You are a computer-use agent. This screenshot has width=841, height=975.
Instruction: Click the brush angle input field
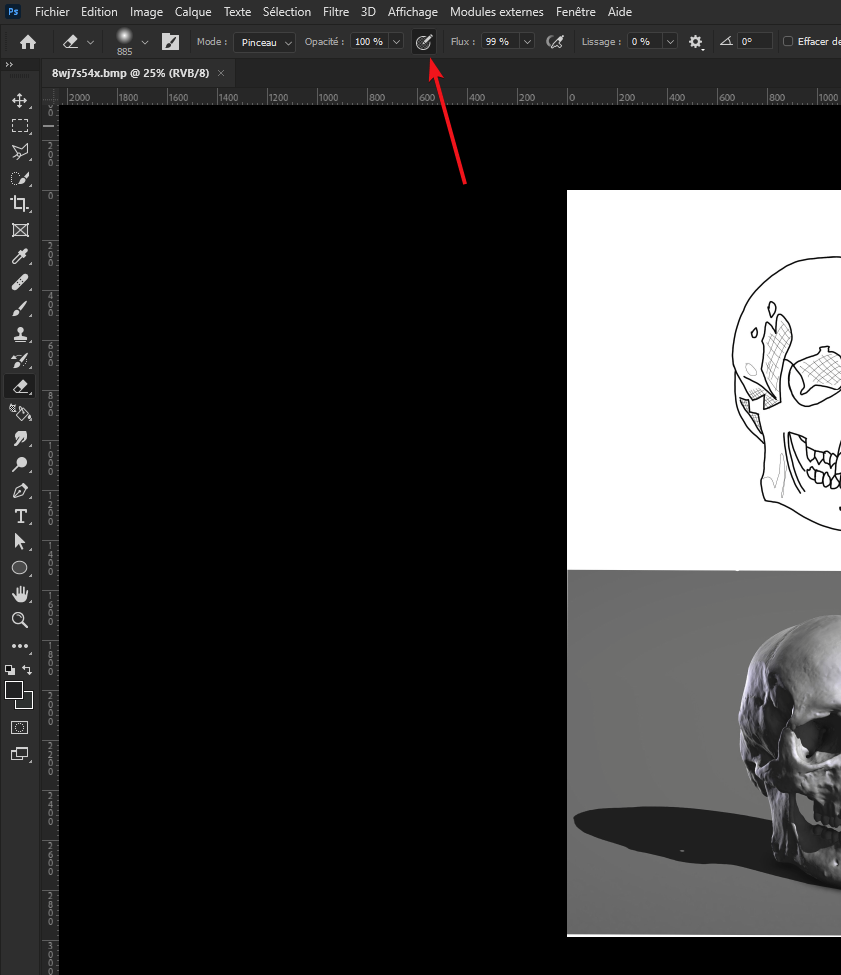(x=754, y=42)
